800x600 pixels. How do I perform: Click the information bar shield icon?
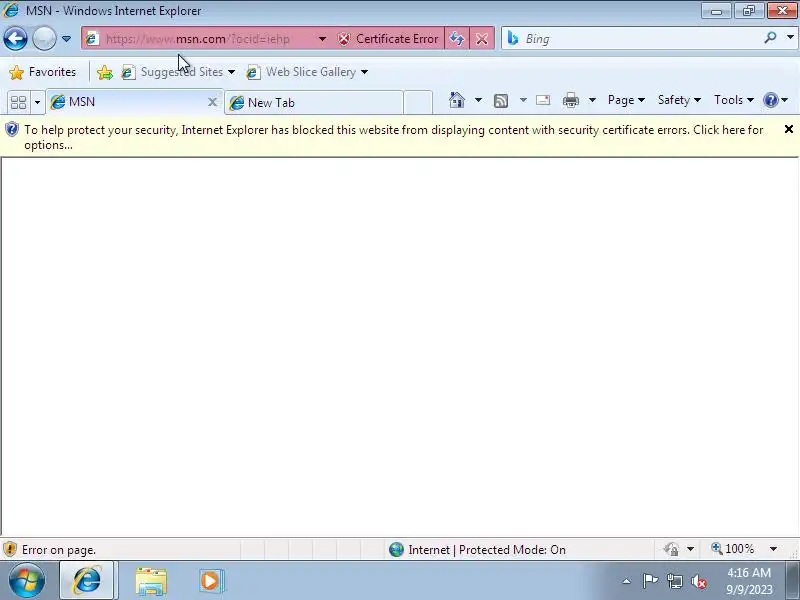tap(11, 130)
